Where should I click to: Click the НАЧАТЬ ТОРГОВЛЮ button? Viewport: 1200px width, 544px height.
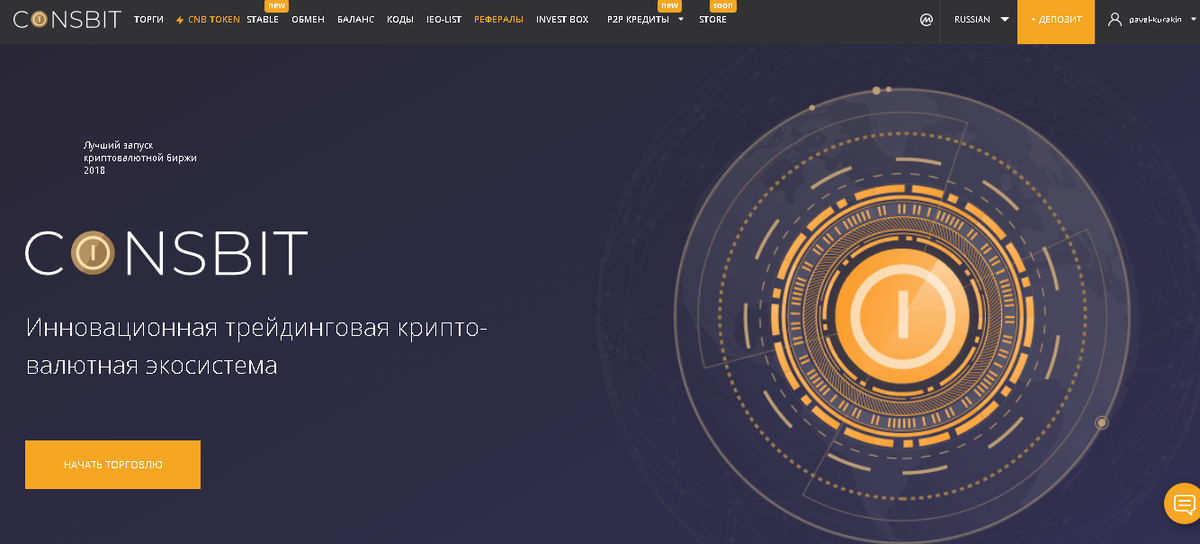(x=113, y=465)
